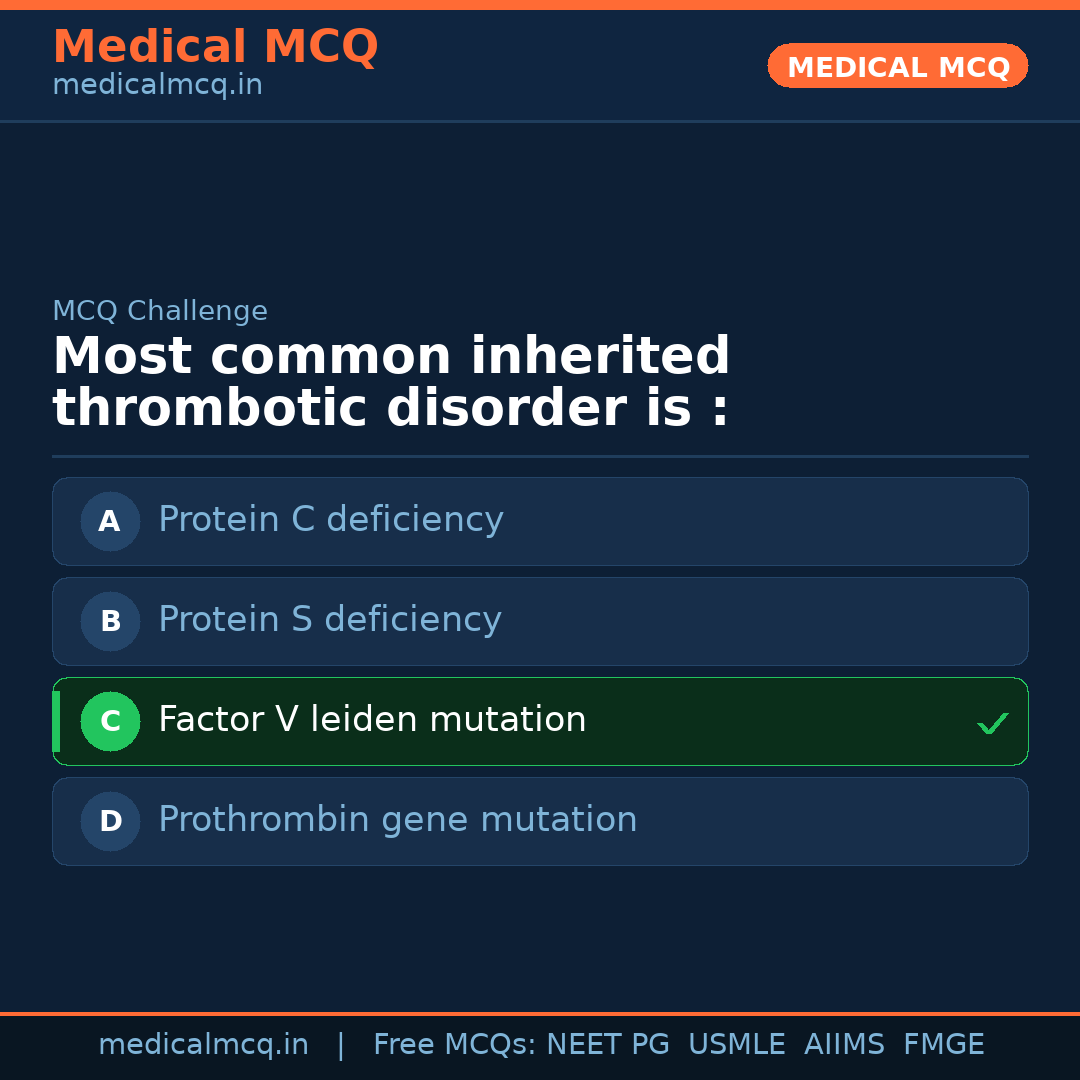Click the orange MEDICAL MCQ badge

[x=897, y=66]
